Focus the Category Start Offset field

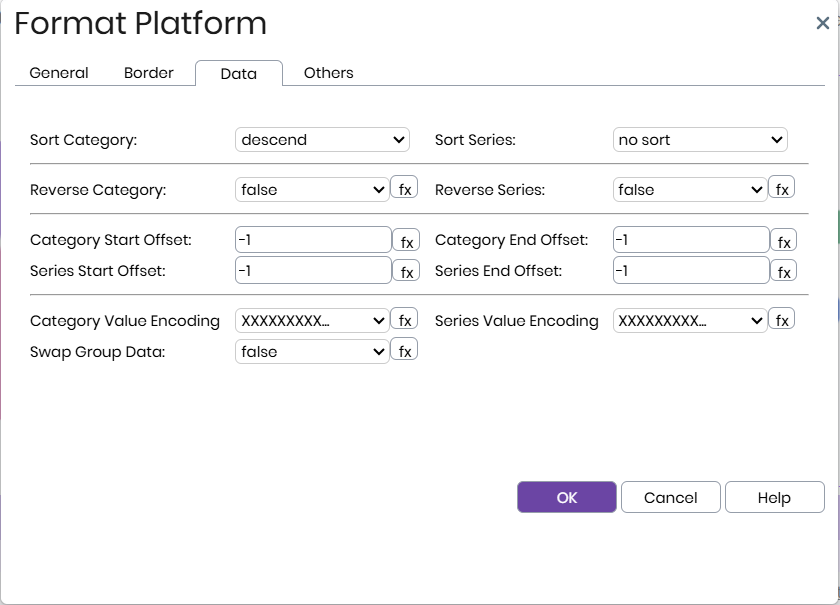click(313, 240)
